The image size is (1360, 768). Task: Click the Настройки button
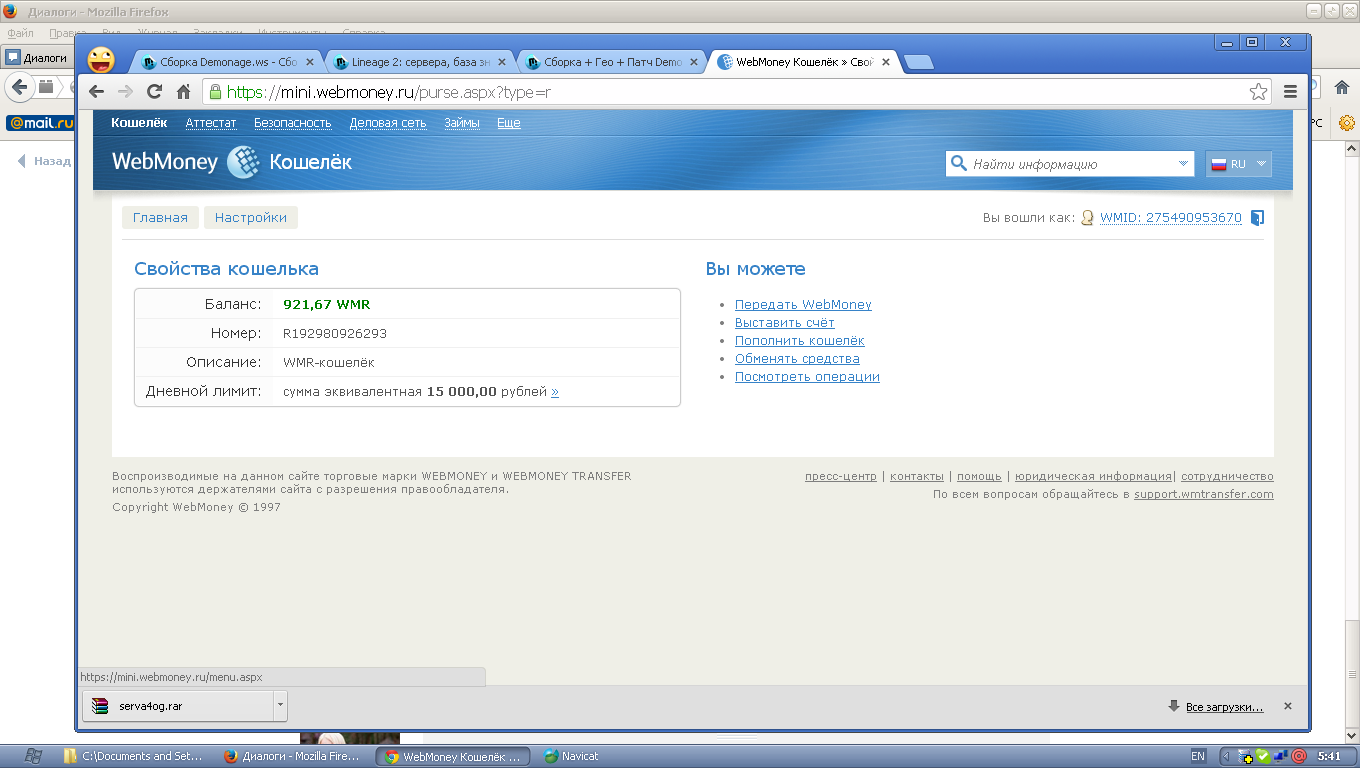pyautogui.click(x=251, y=218)
